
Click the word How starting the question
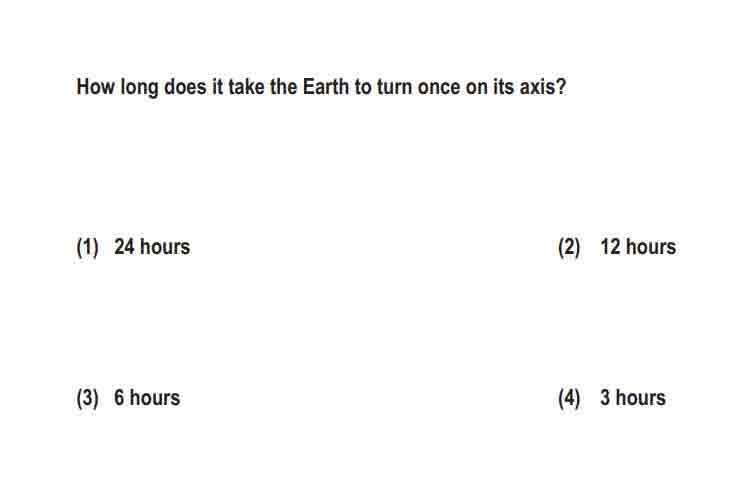[x=96, y=87]
